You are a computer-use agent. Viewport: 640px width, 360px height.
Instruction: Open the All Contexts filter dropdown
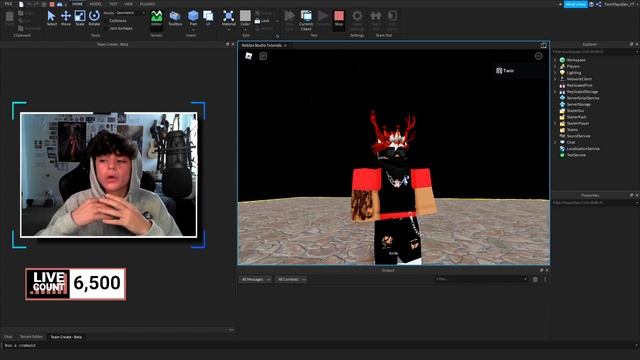[291, 280]
